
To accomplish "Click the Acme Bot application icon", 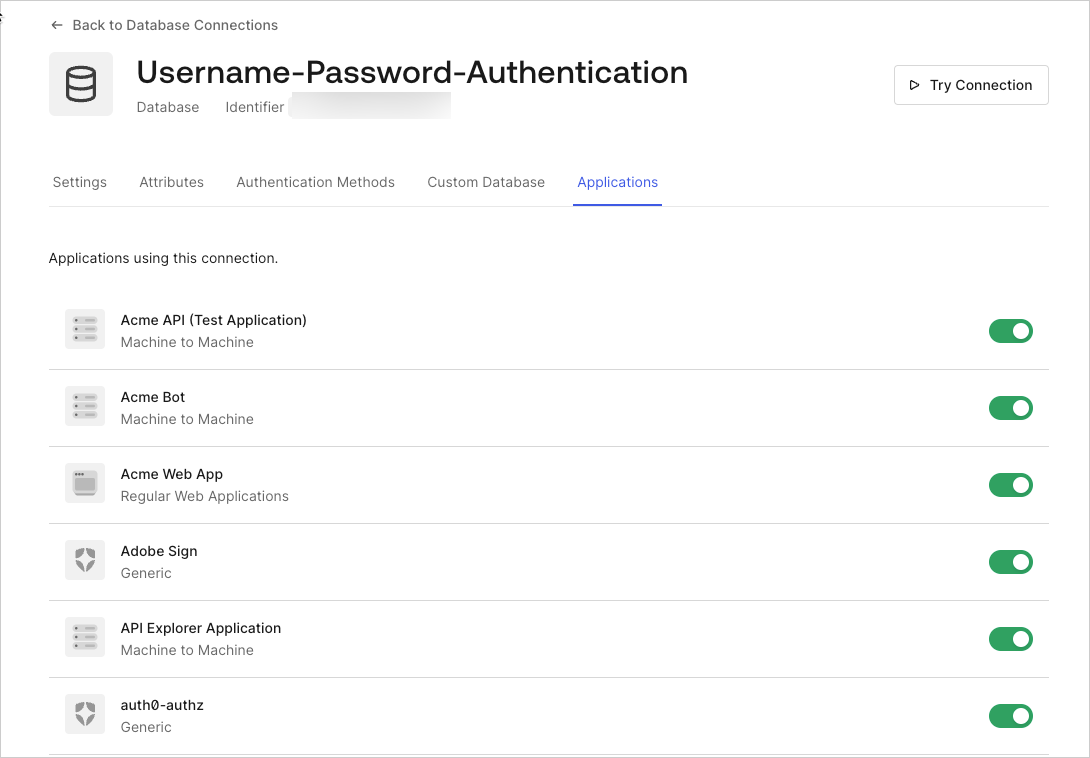I will tap(85, 405).
